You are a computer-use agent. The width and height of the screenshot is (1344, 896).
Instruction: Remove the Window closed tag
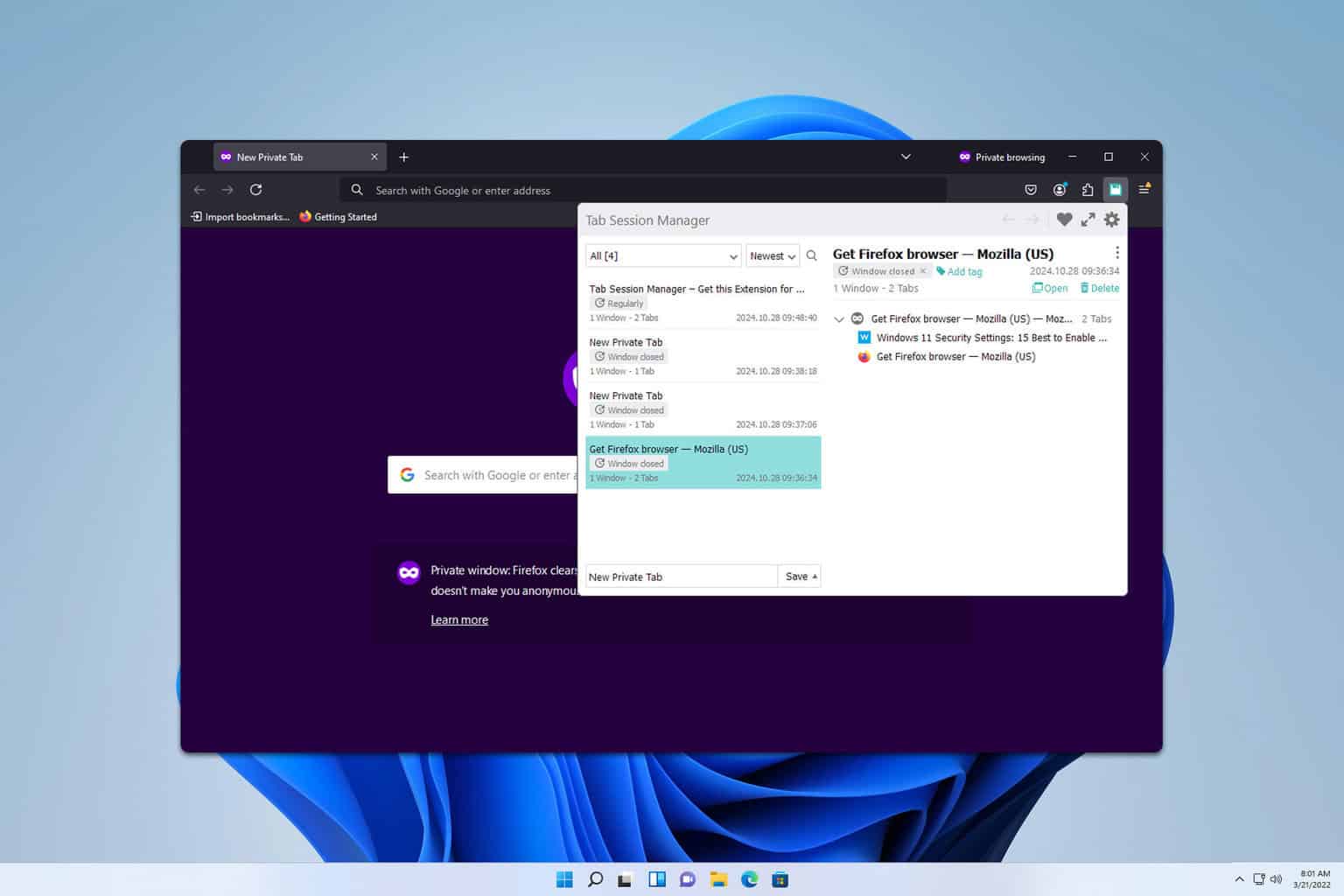[x=922, y=271]
